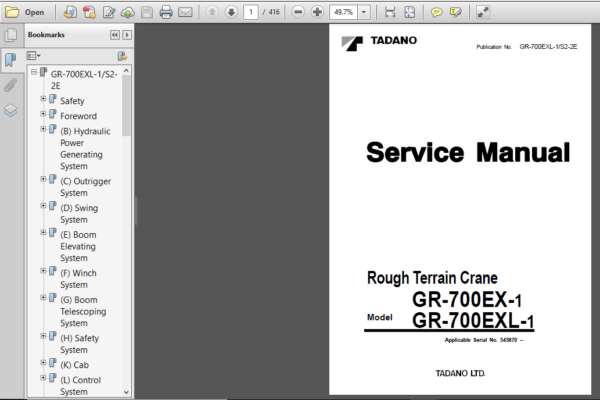600x400 pixels.
Task: Click the Bookmarks panel ribbon icon
Action: coord(11,60)
